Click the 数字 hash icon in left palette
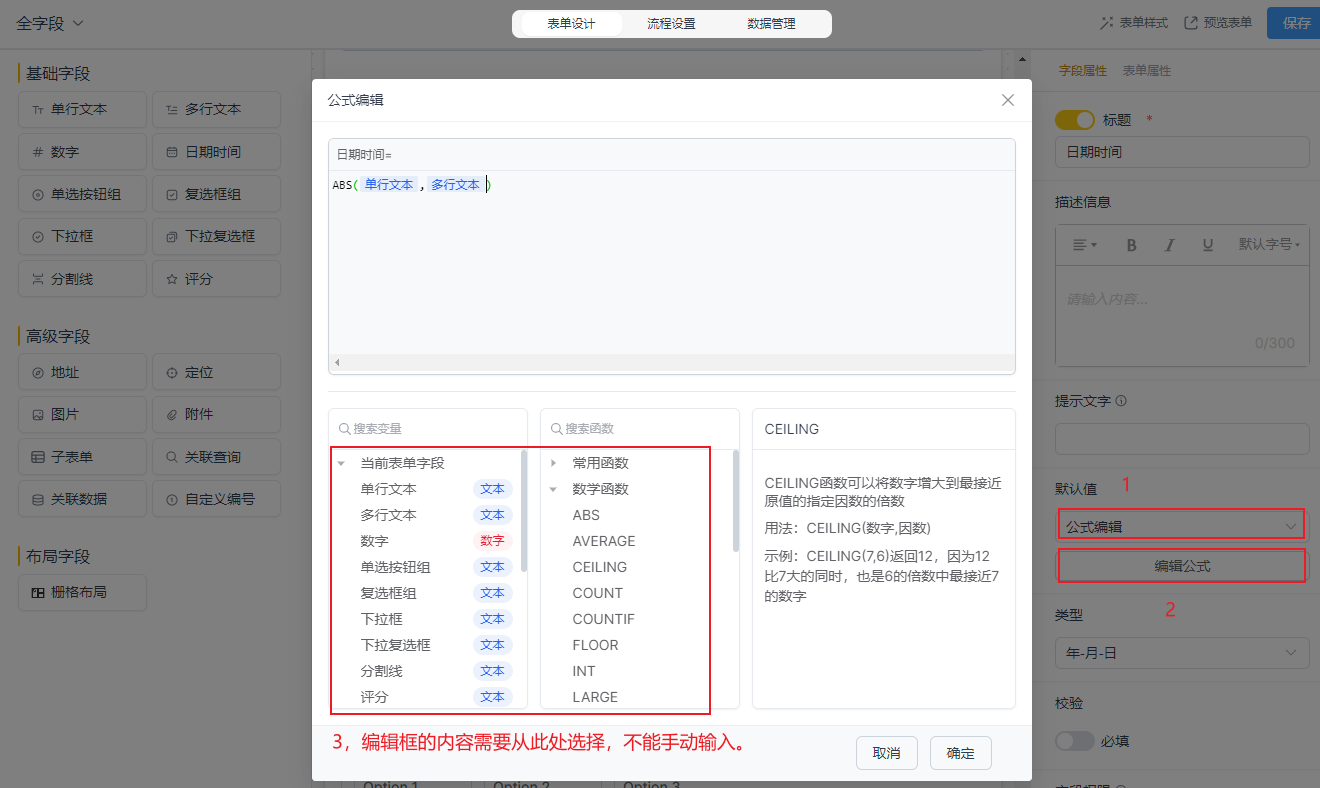The image size is (1320, 788). click(x=38, y=152)
